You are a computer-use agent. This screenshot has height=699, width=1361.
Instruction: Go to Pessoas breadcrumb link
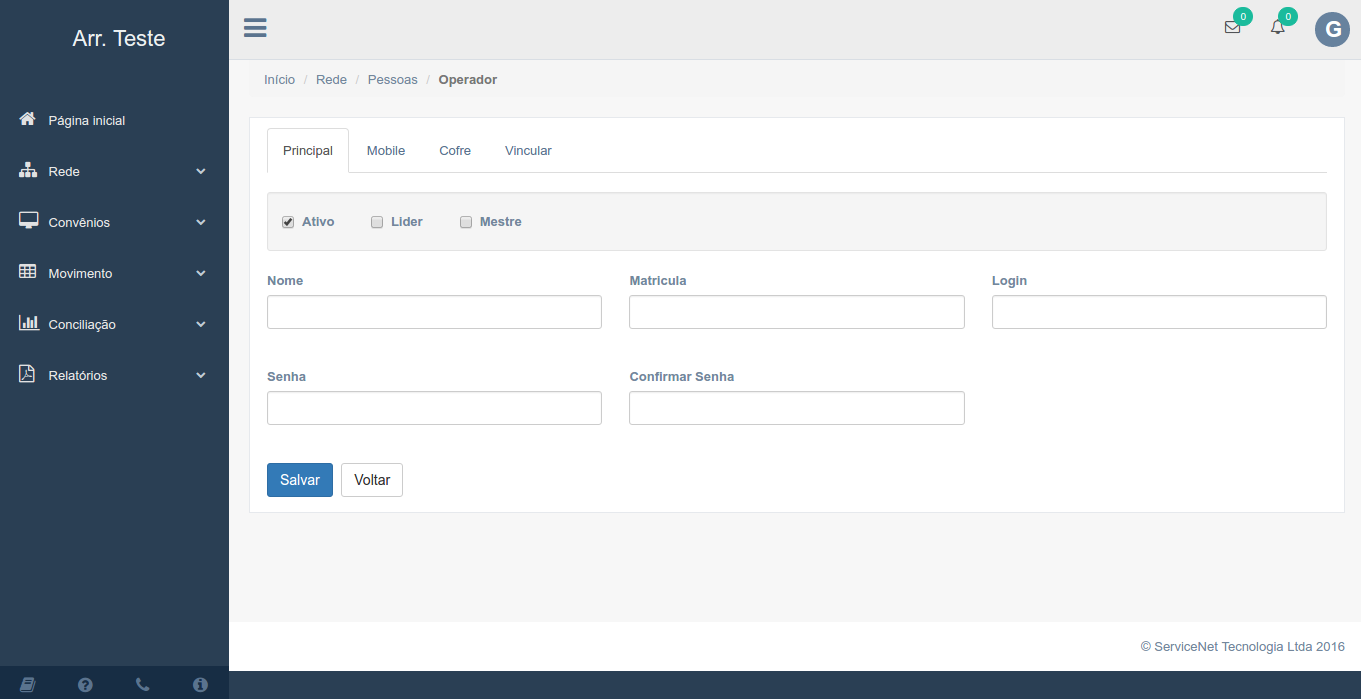pos(392,80)
